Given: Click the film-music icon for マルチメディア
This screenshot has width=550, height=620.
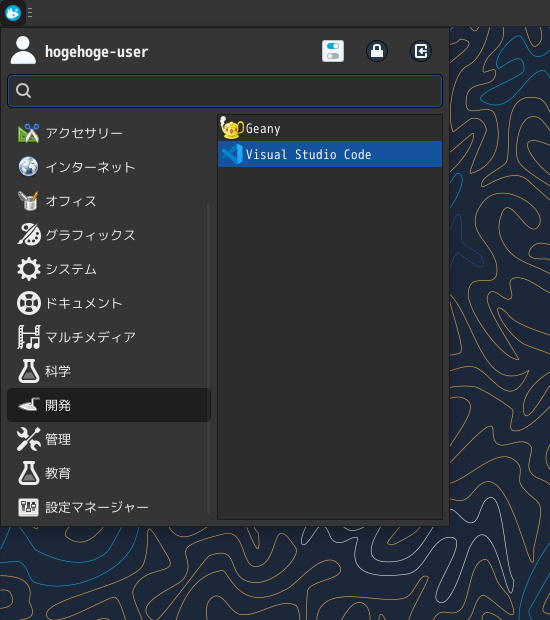Looking at the screenshot, I should [x=28, y=337].
